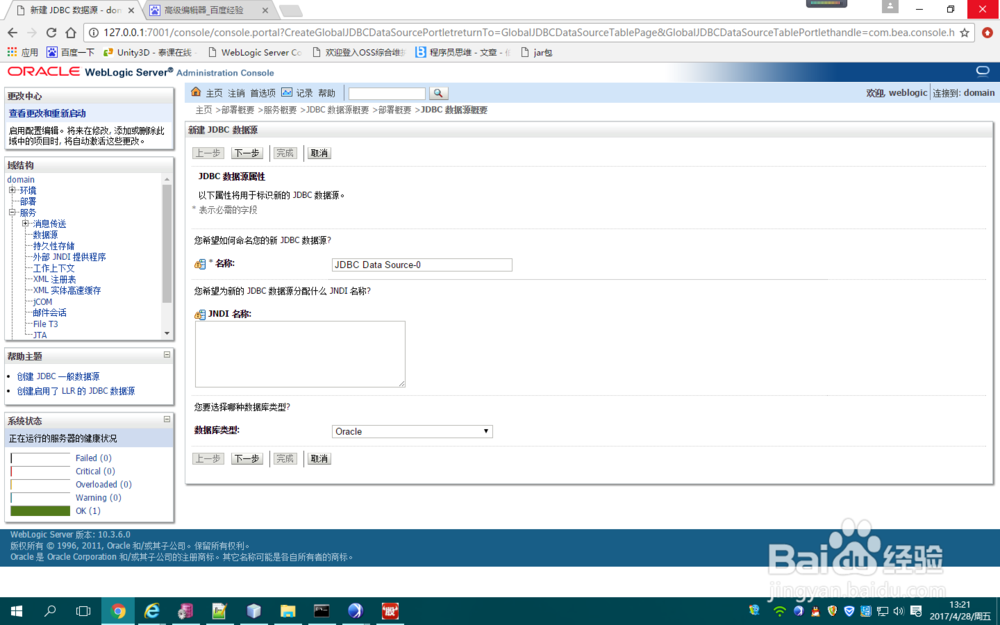Click the magnifier search button in console toolbar
The image size is (1000, 625).
click(438, 93)
